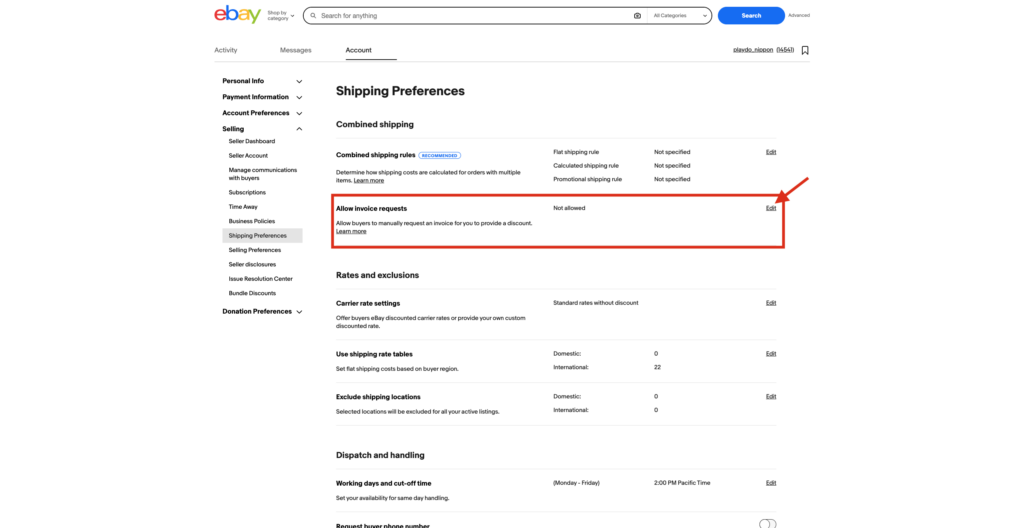1024x528 pixels.
Task: Switch to the Messages tab
Action: tap(296, 50)
